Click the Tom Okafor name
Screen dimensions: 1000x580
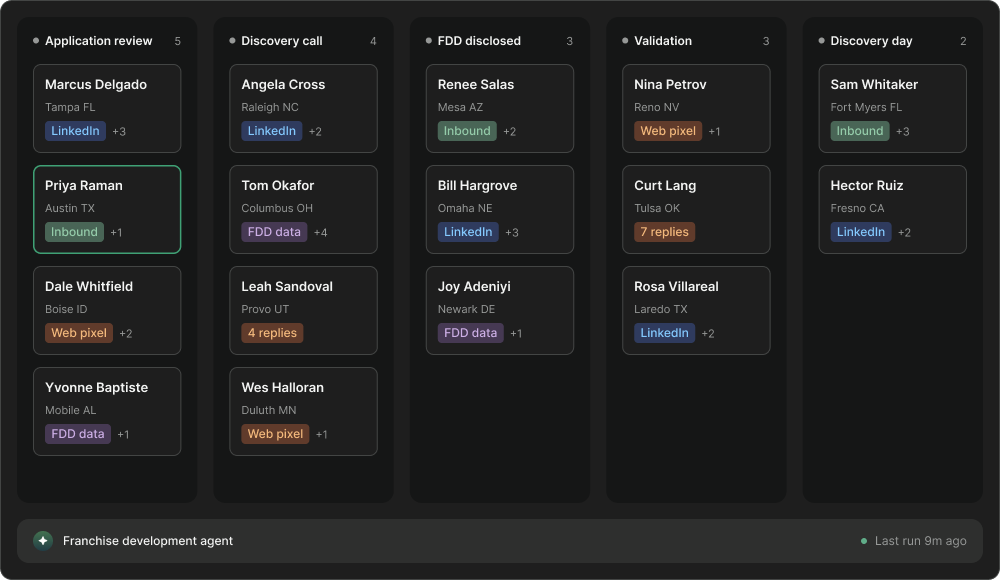[277, 186]
